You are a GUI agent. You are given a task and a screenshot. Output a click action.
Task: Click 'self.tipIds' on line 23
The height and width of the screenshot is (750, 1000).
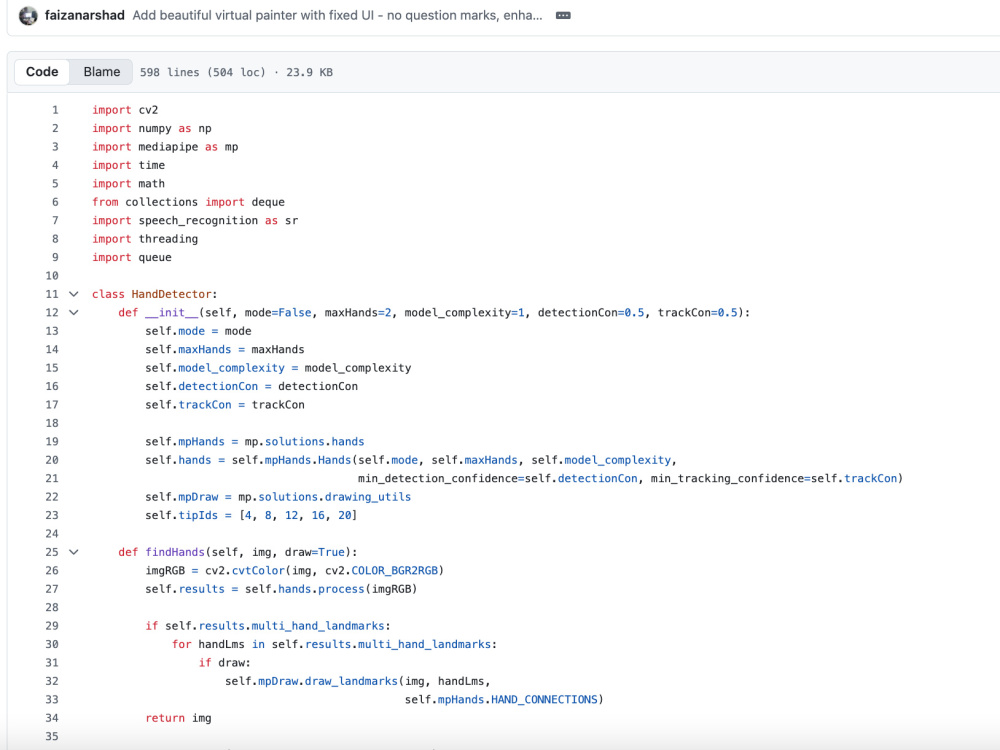(x=181, y=515)
